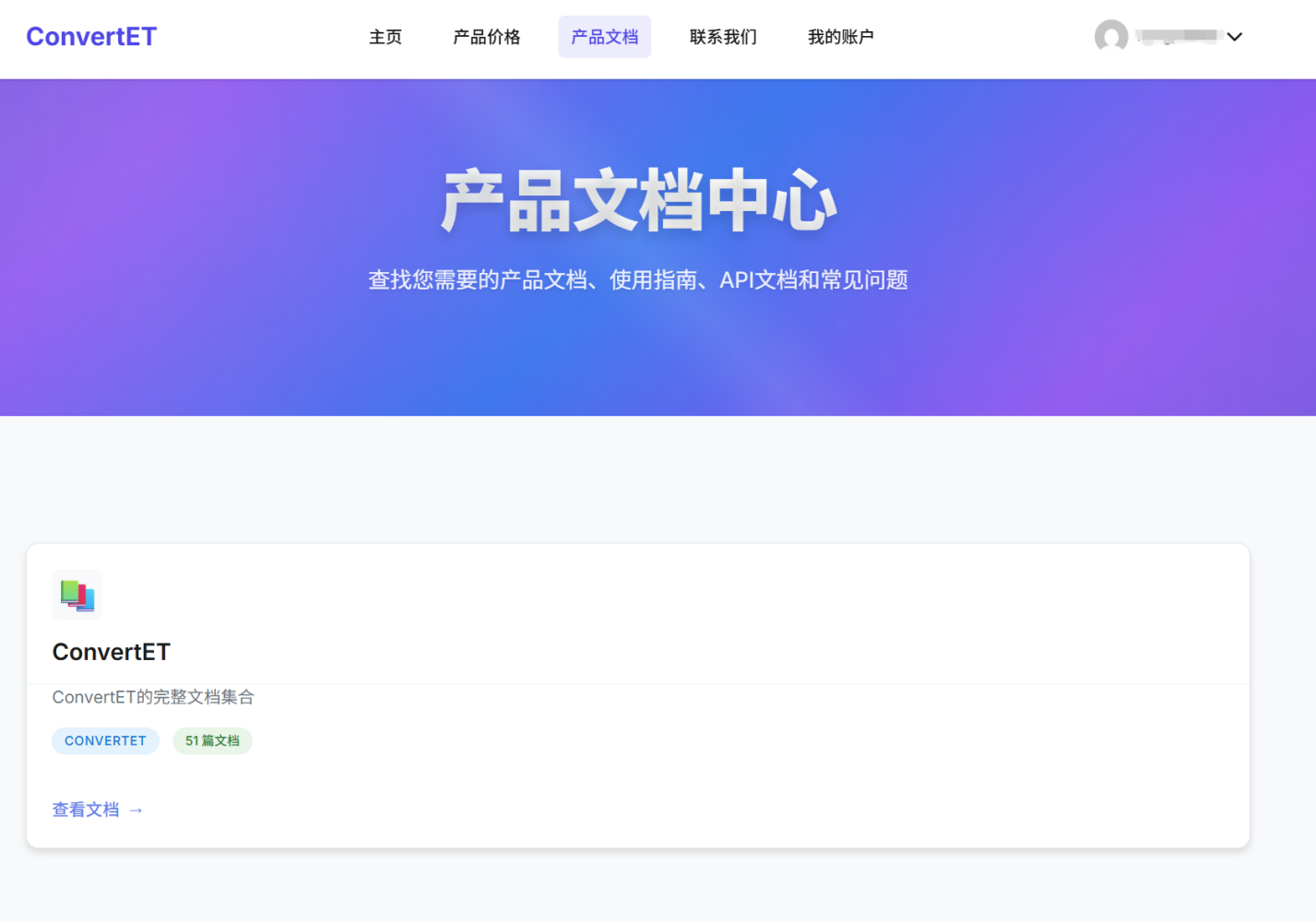Open the 联系我们 page

coord(723,37)
